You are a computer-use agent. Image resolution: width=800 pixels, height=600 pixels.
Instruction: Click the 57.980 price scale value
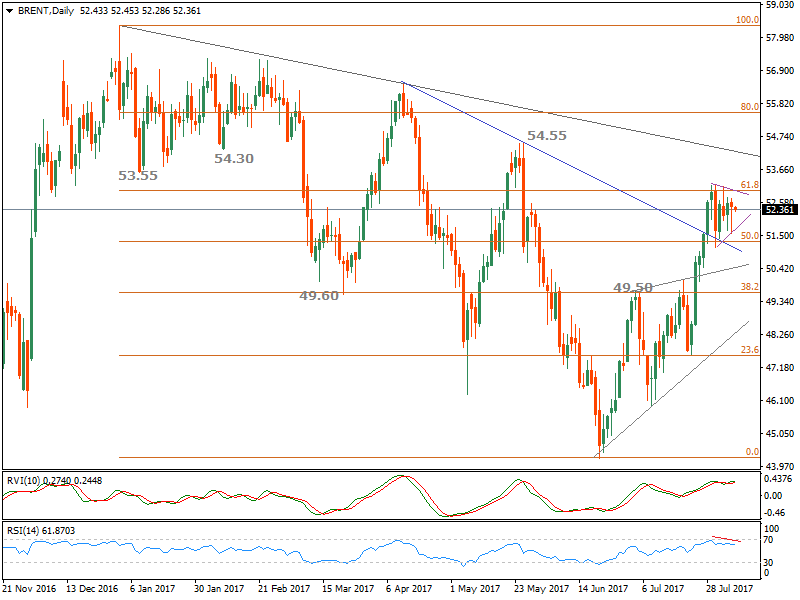tap(780, 38)
